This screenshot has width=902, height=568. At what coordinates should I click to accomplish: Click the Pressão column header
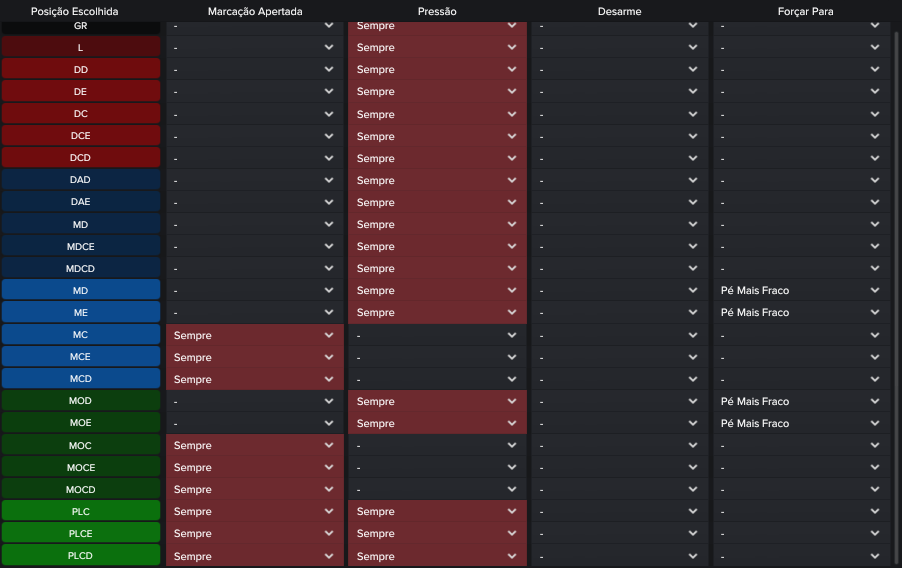pyautogui.click(x=437, y=11)
